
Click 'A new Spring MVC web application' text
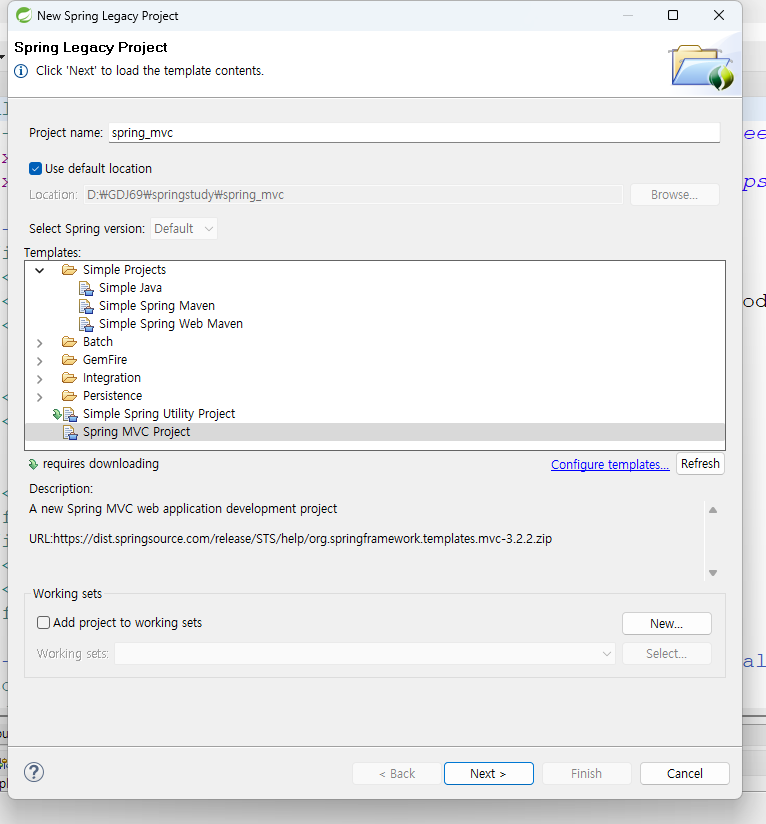(183, 509)
